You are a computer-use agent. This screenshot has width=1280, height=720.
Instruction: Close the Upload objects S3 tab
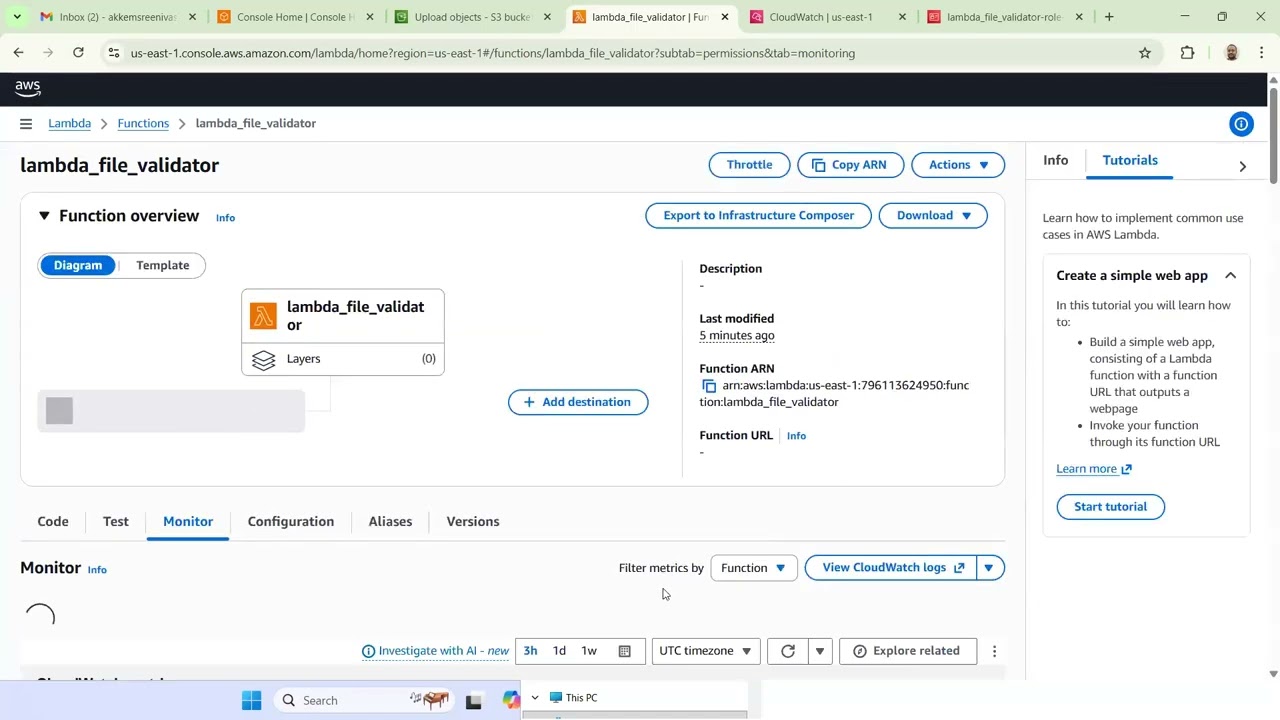point(547,17)
